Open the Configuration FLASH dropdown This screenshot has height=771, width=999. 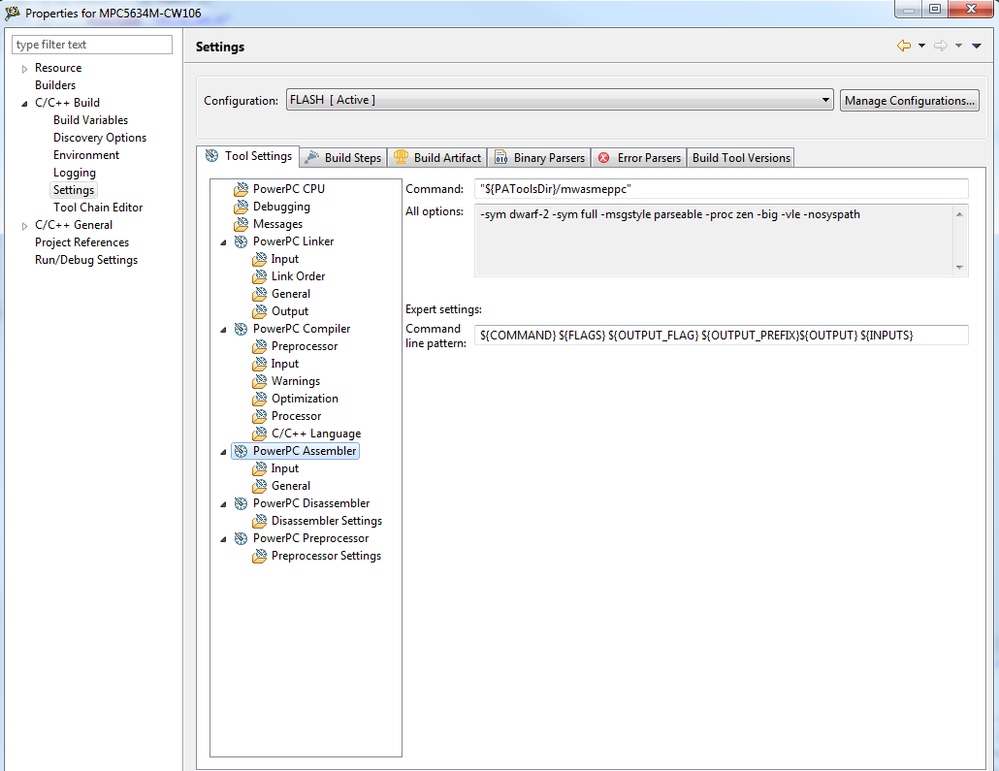(559, 100)
